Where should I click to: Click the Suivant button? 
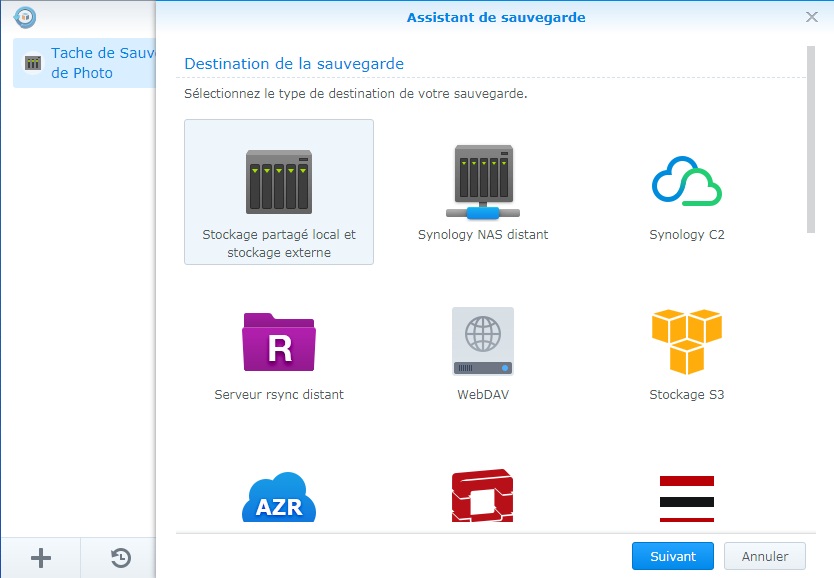tap(673, 556)
